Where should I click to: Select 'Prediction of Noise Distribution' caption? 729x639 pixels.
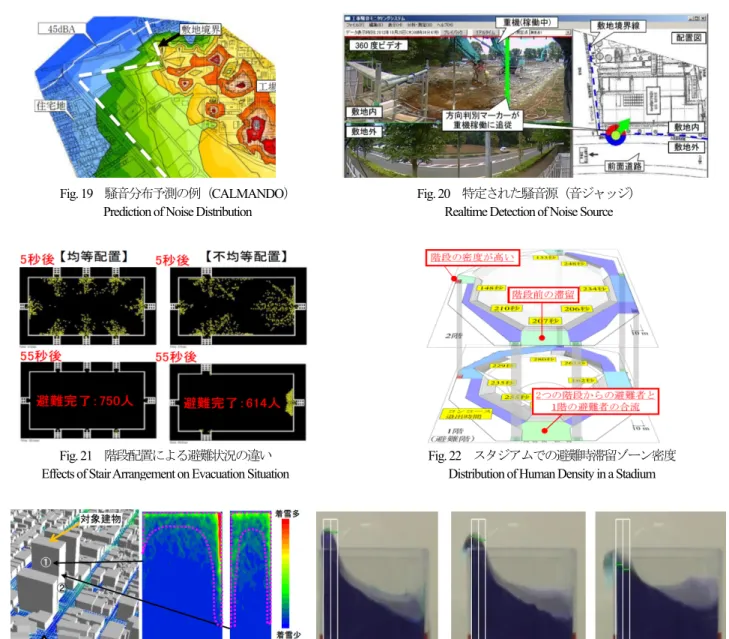[178, 212]
